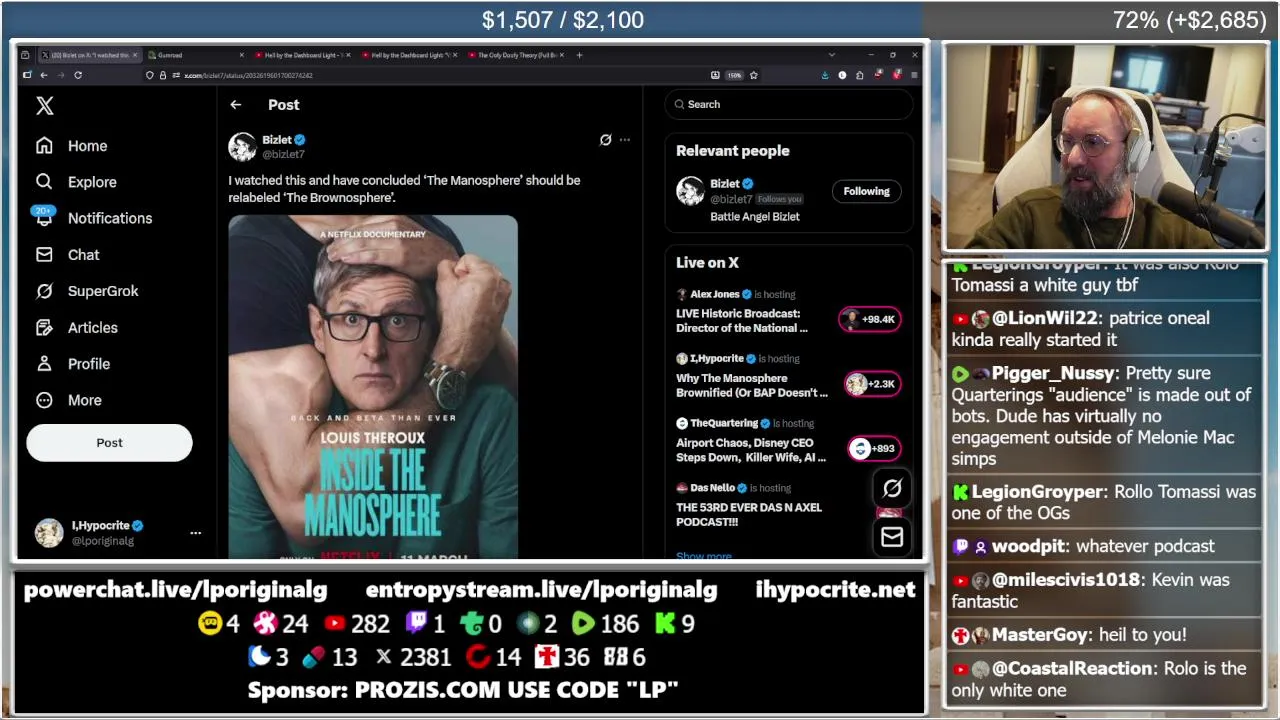Open the X logo home link

click(45, 106)
